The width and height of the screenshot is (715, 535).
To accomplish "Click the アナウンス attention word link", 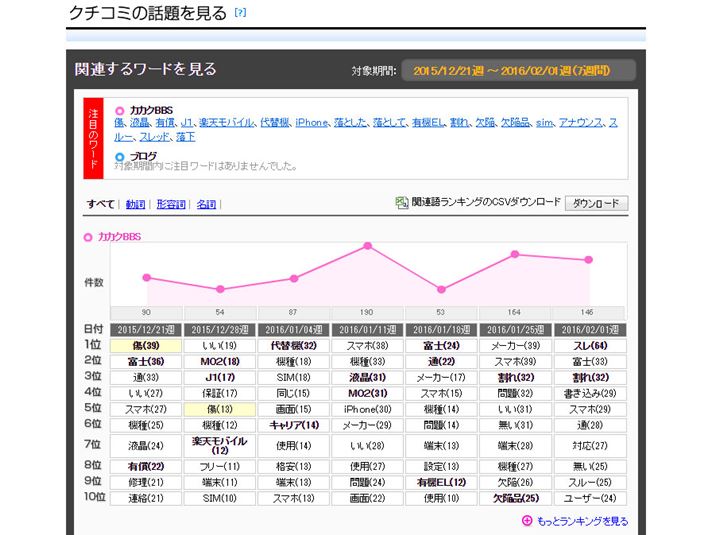I will pyautogui.click(x=580, y=122).
